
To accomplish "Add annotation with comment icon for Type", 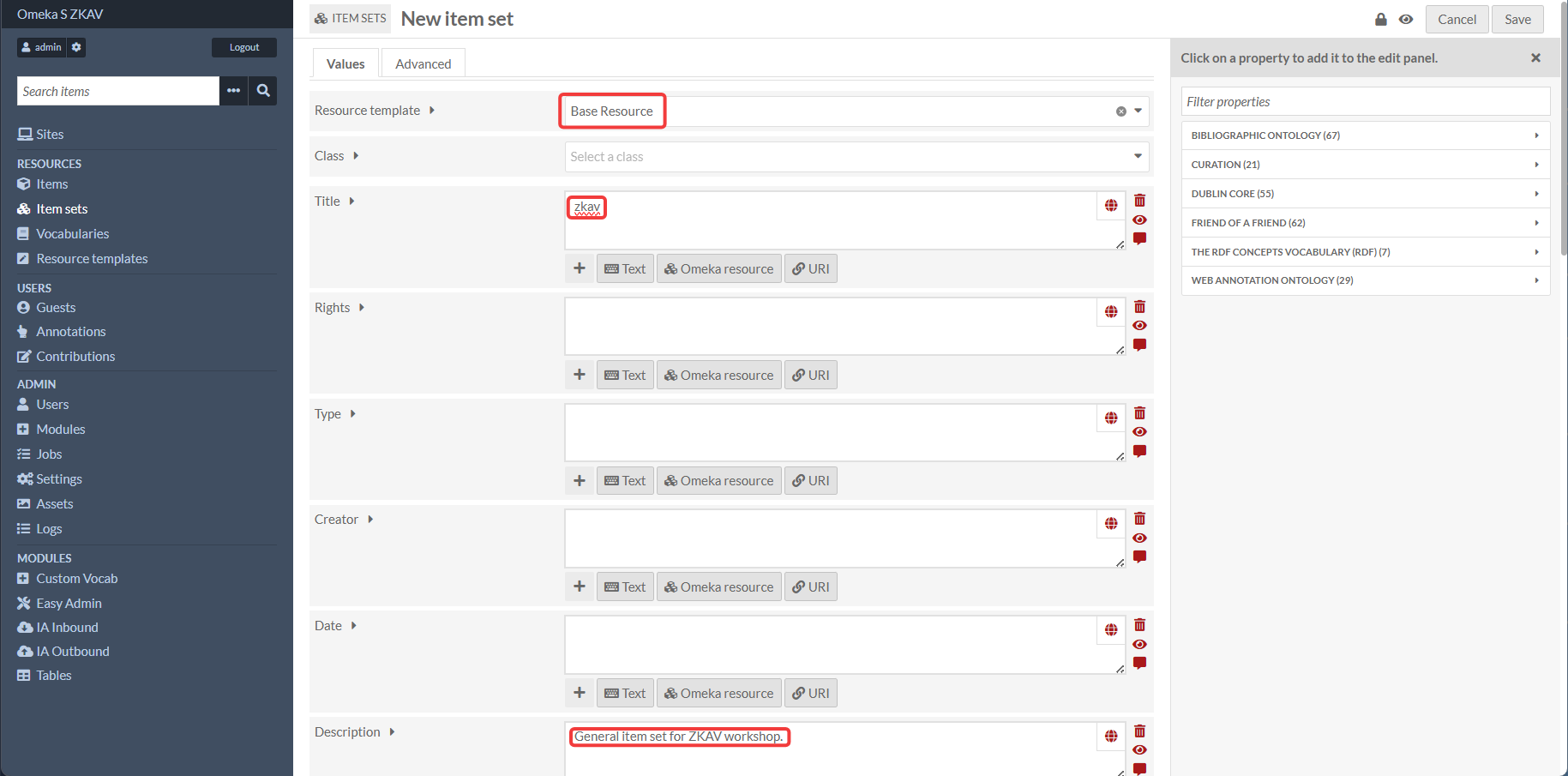I will [1139, 451].
